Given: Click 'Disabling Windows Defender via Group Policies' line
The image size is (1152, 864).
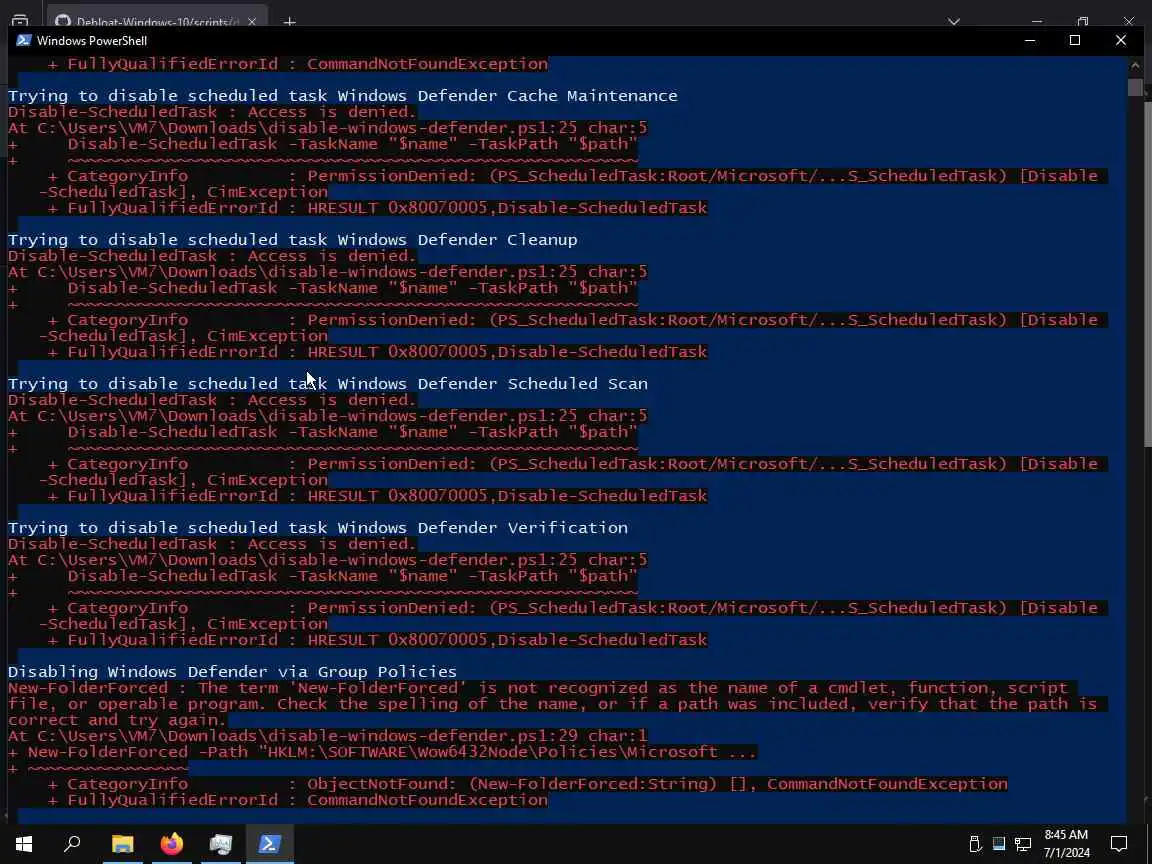Looking at the screenshot, I should (232, 672).
